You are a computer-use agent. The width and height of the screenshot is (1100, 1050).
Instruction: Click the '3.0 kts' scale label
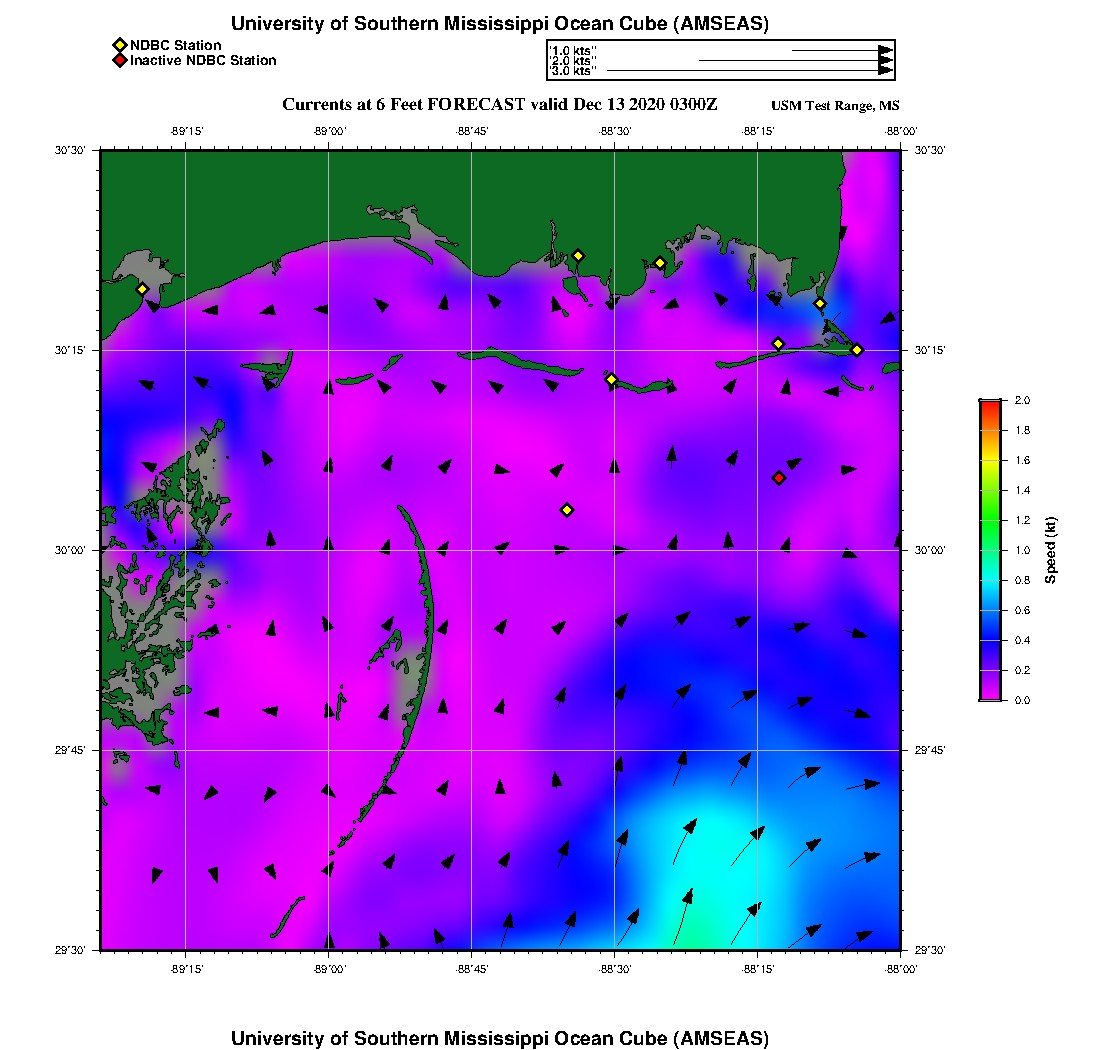point(573,71)
